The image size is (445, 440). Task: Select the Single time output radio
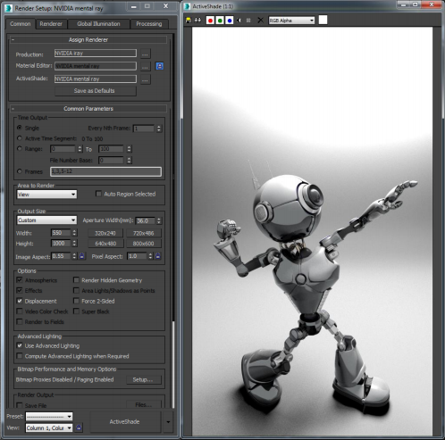(19, 128)
